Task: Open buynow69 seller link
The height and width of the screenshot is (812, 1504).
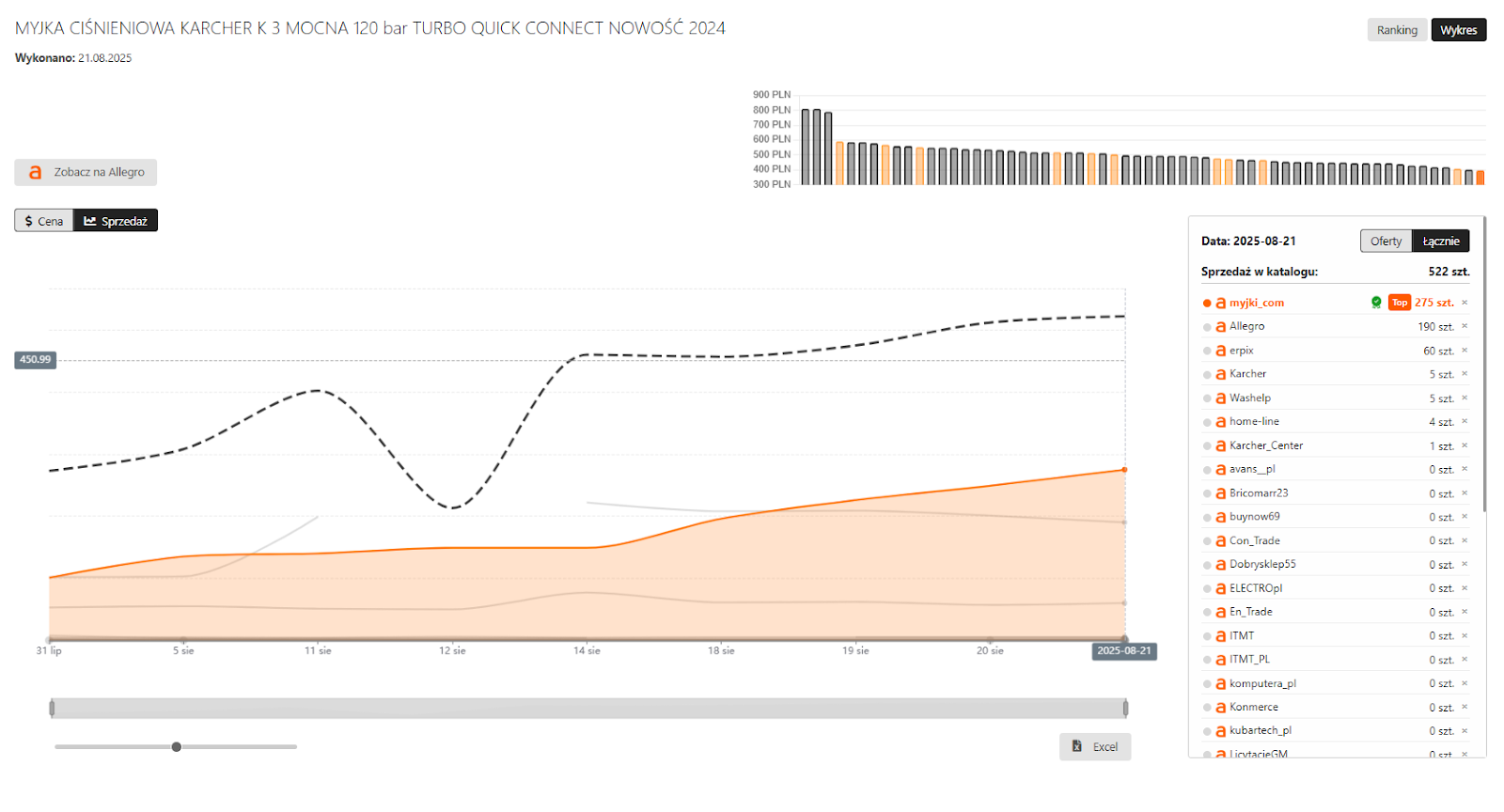Action: tap(1254, 517)
